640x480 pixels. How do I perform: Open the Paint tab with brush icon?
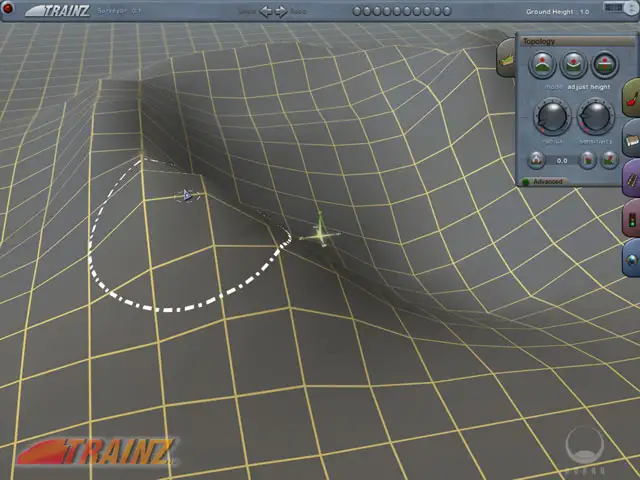click(632, 98)
